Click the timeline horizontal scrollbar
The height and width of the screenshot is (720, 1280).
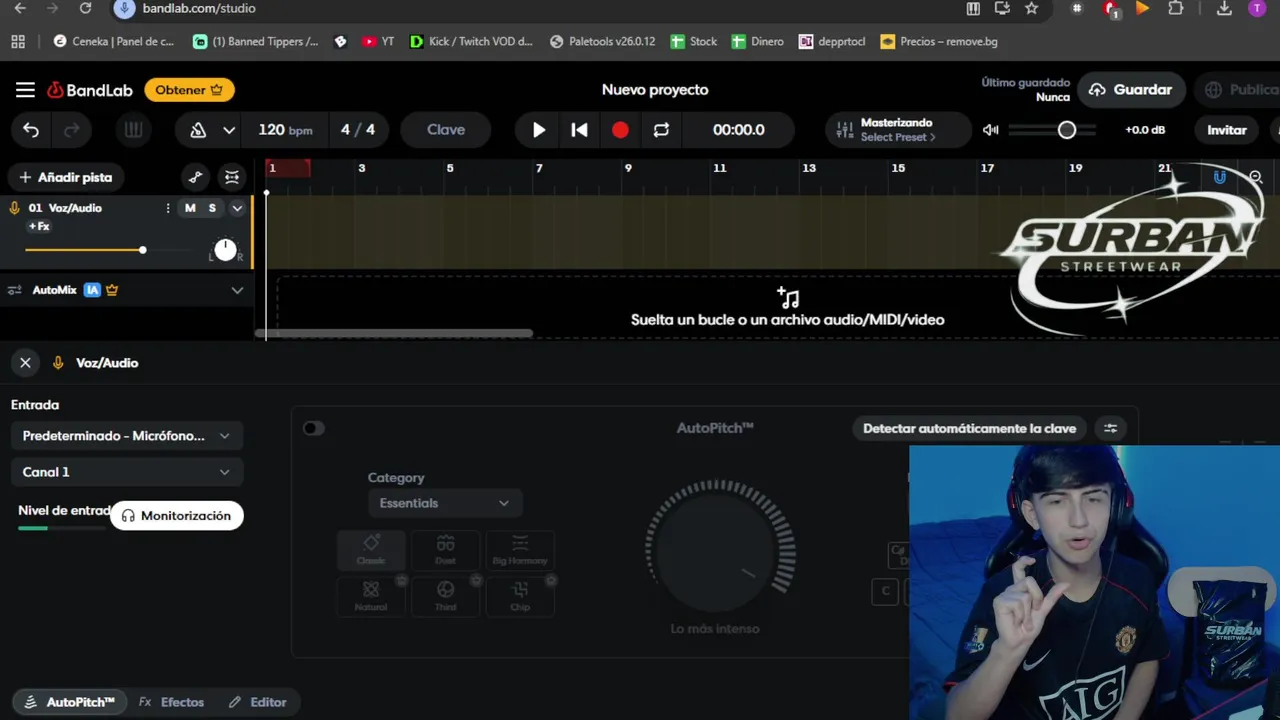[x=394, y=333]
